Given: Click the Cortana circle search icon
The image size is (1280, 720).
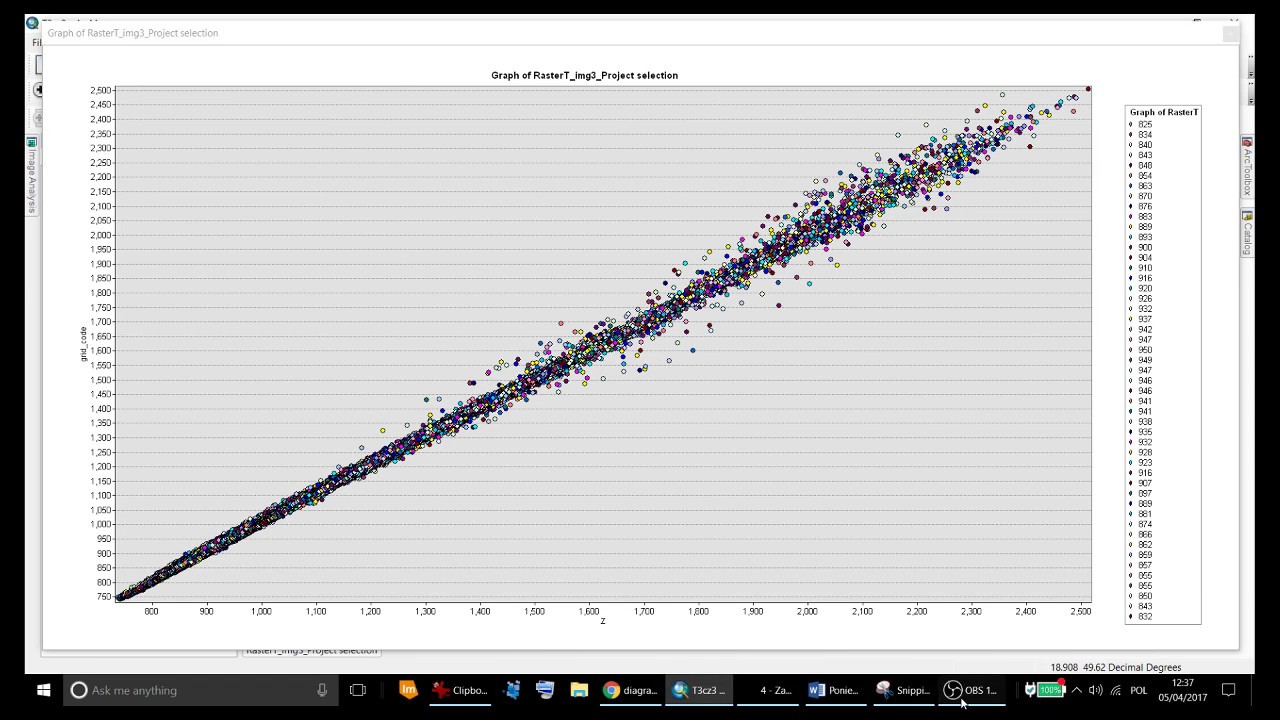Looking at the screenshot, I should (79, 690).
